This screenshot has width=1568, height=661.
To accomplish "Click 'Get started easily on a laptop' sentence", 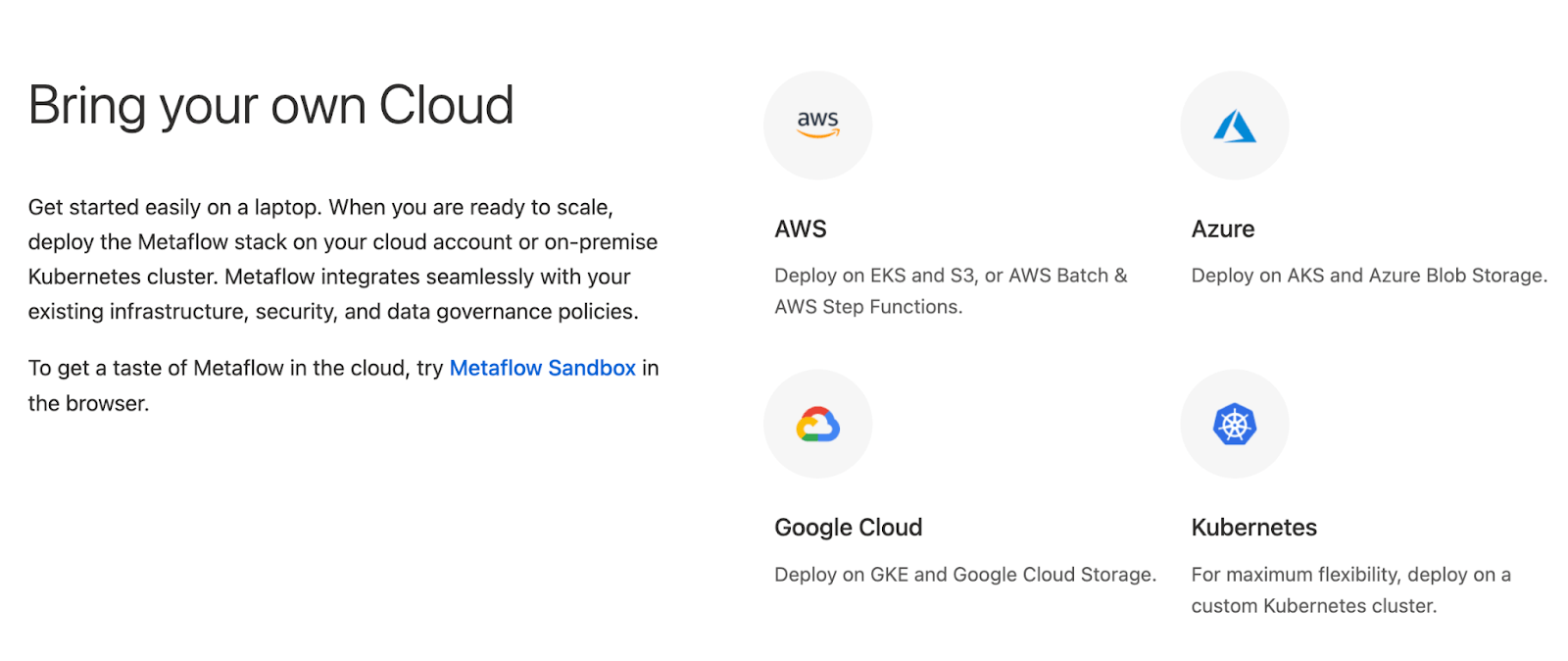I will (x=174, y=207).
